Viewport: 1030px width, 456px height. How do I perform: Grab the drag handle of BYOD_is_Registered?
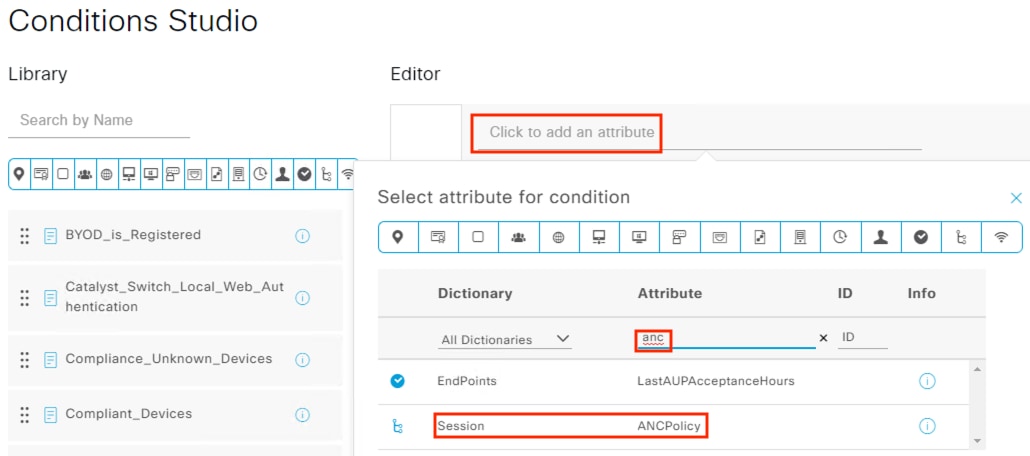point(24,236)
